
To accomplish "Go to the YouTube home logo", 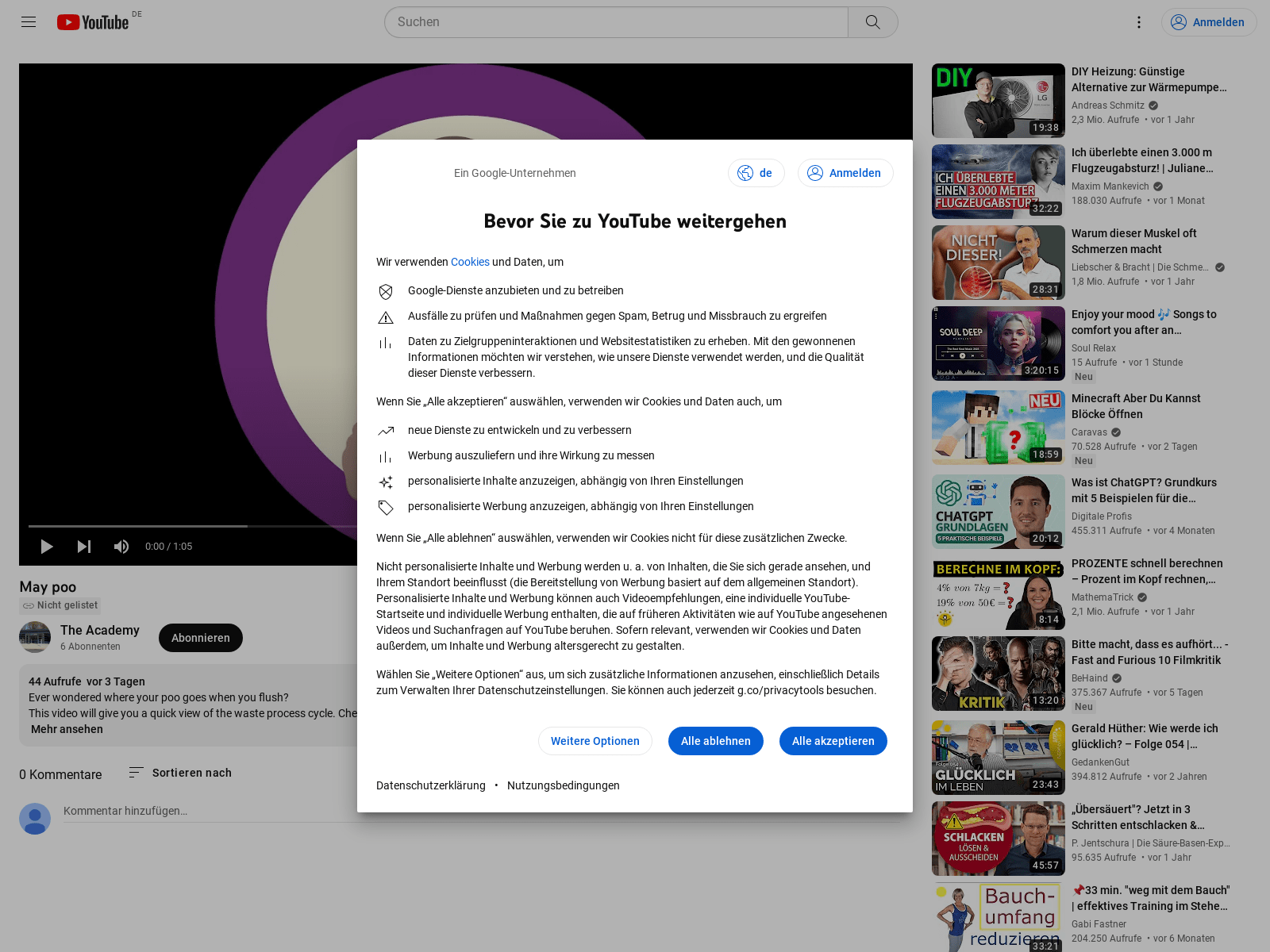I will tap(93, 22).
